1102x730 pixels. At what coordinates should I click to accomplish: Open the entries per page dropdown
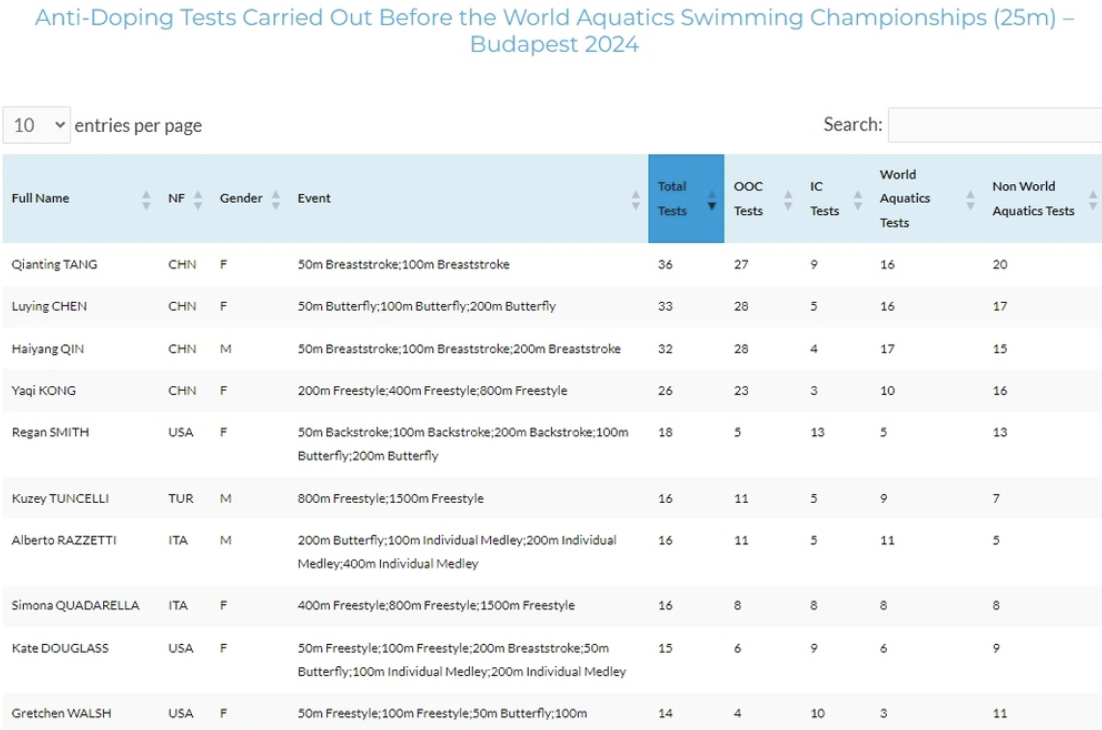point(37,125)
